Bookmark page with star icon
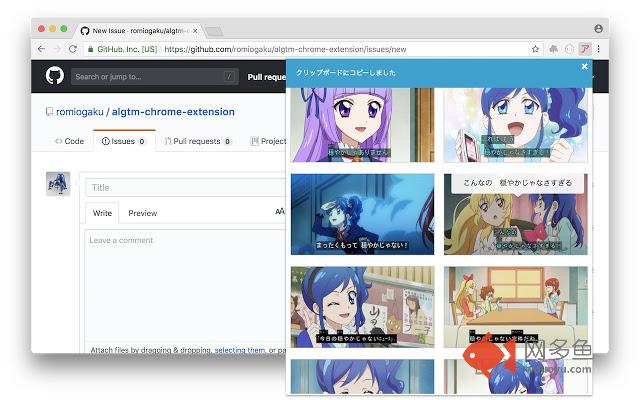The height and width of the screenshot is (400, 640). point(535,49)
